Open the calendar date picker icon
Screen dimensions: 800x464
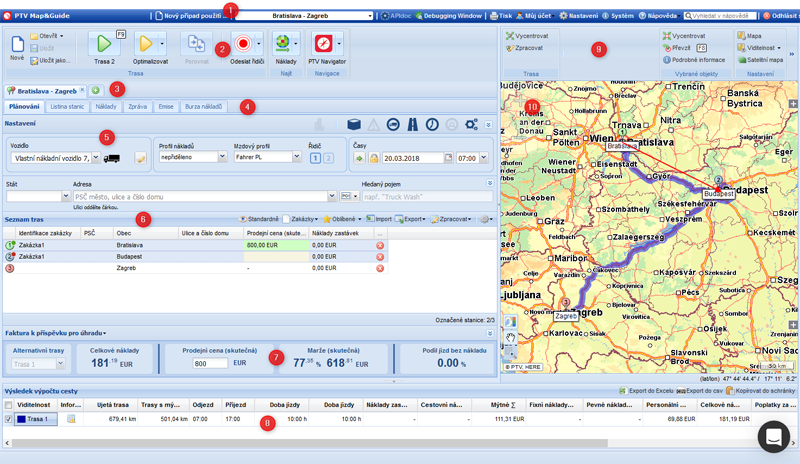(x=448, y=158)
